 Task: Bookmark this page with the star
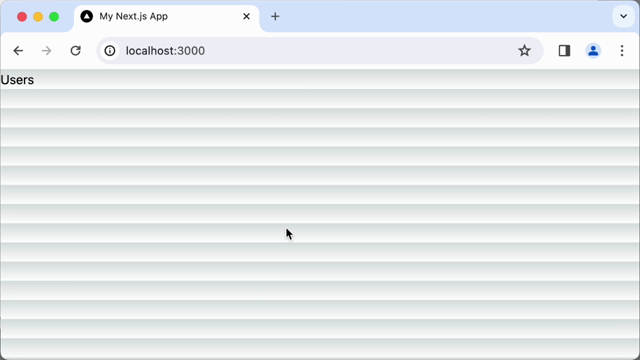pos(524,51)
